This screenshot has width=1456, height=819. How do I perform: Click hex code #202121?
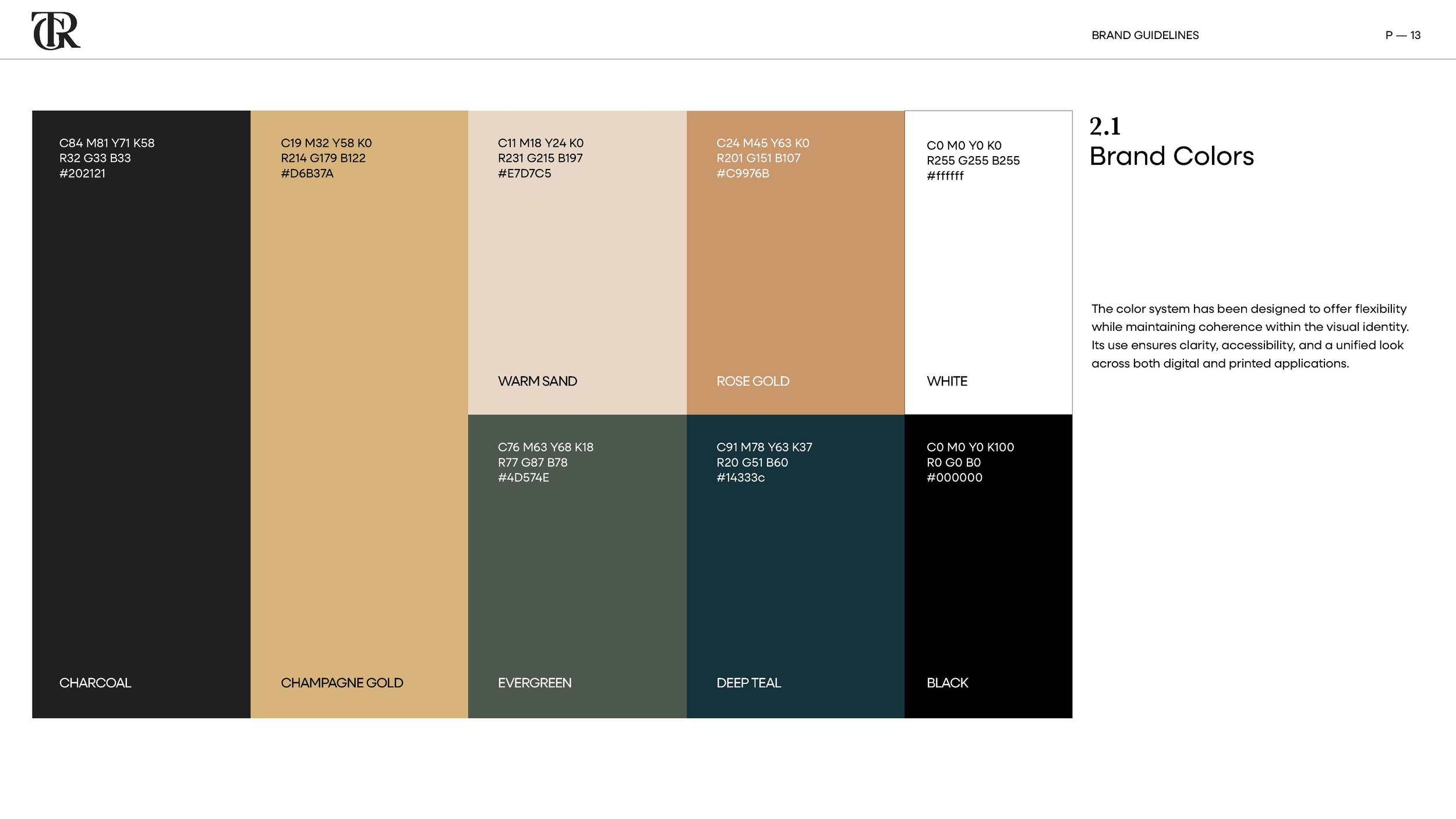82,174
